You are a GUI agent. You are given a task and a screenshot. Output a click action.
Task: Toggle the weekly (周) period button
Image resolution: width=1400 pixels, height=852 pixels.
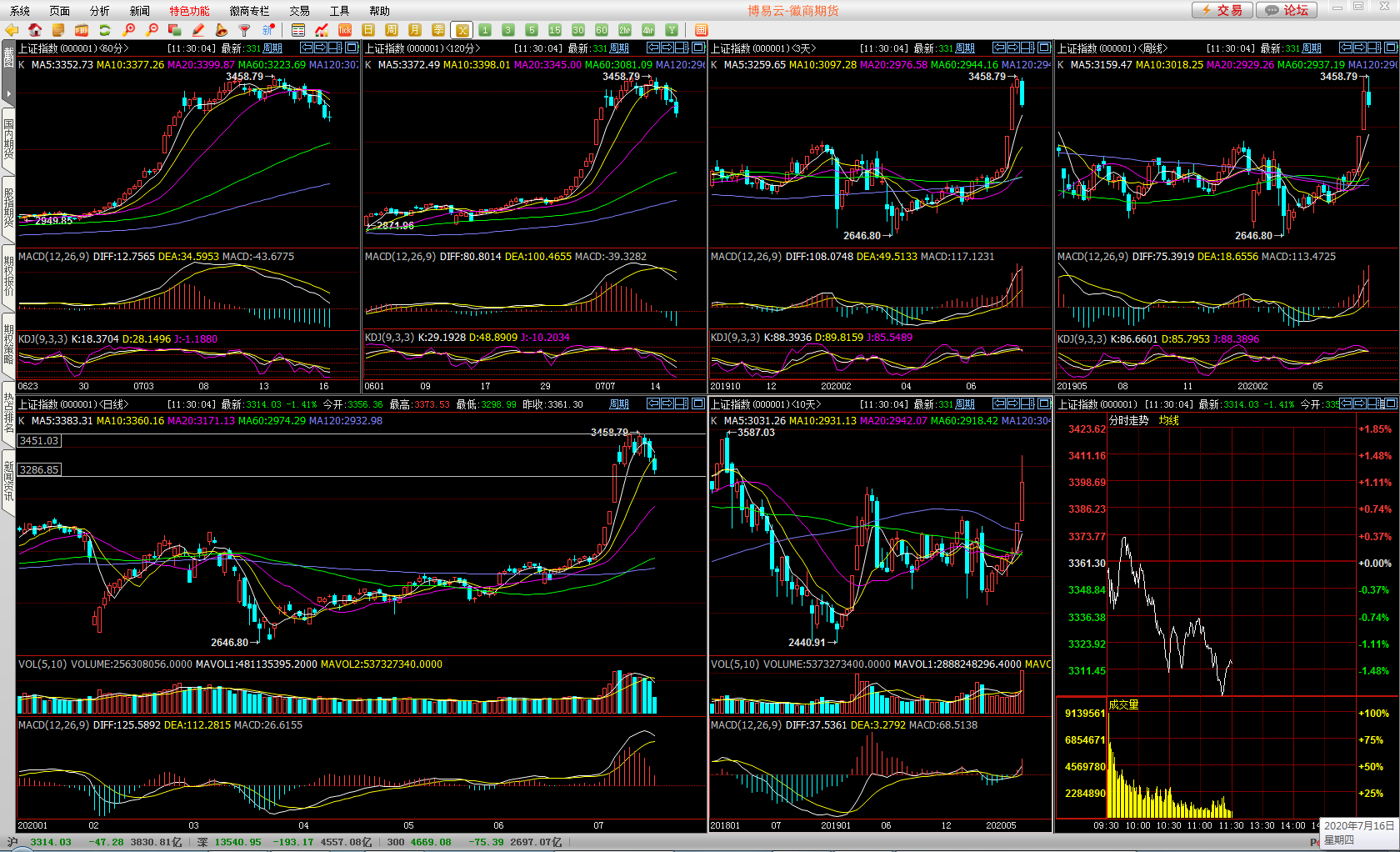pos(392,30)
